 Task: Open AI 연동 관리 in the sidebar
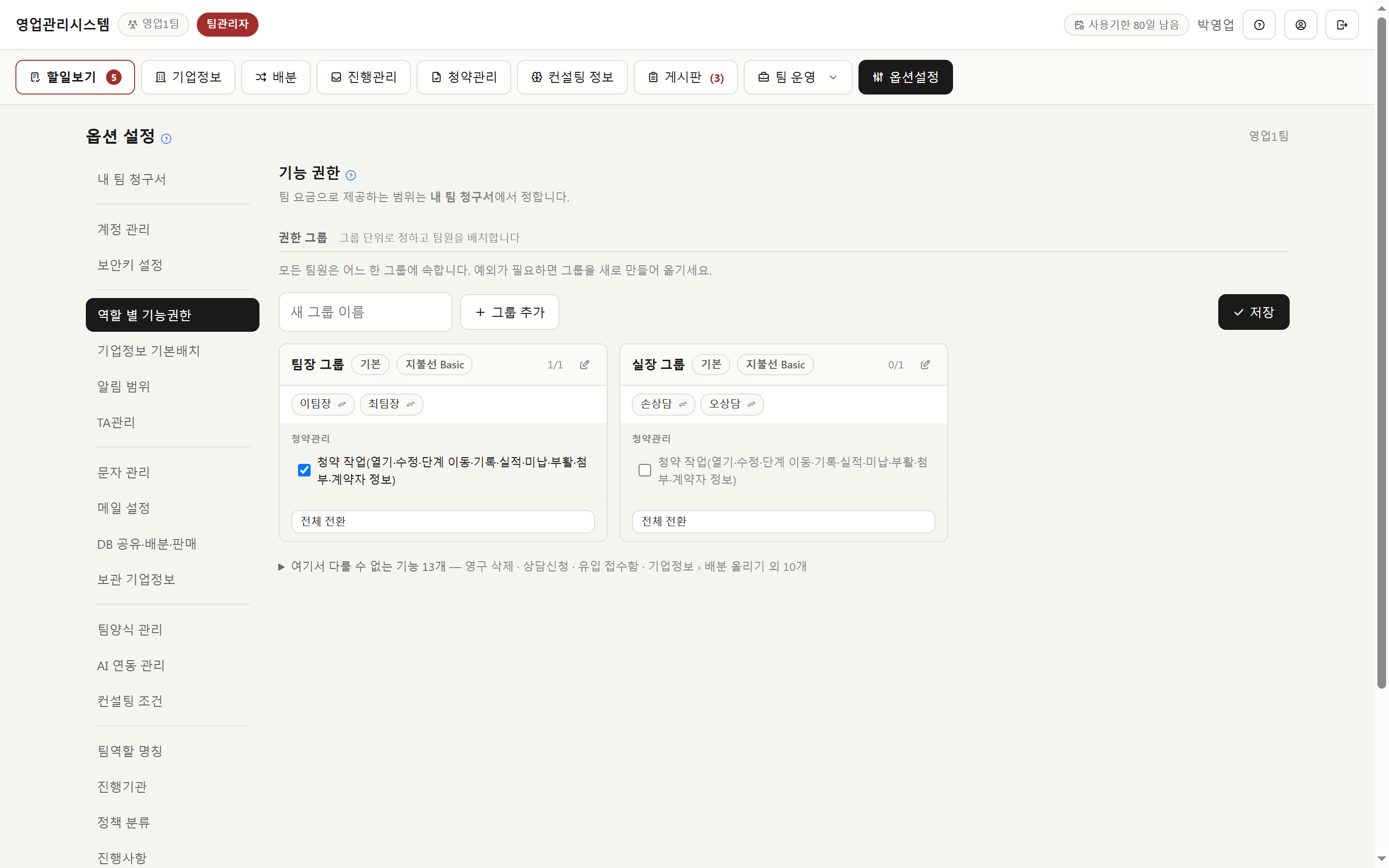[172, 665]
